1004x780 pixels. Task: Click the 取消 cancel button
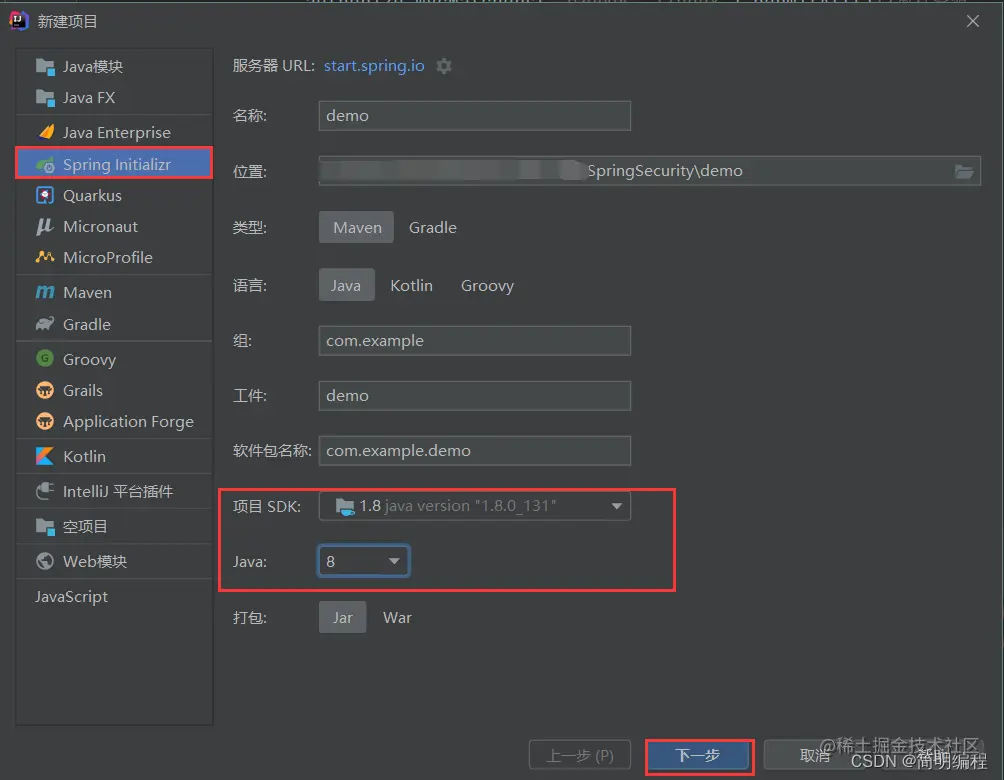point(814,756)
